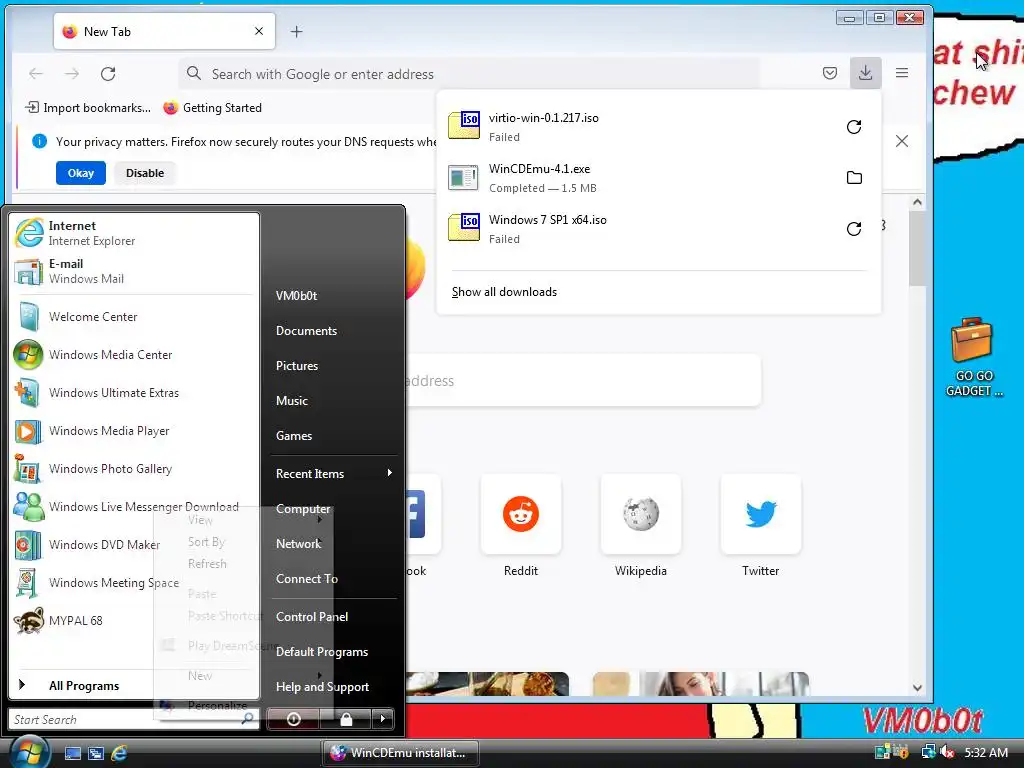Click Okay on the privacy notice
Screen dimensions: 1024x768
click(80, 173)
